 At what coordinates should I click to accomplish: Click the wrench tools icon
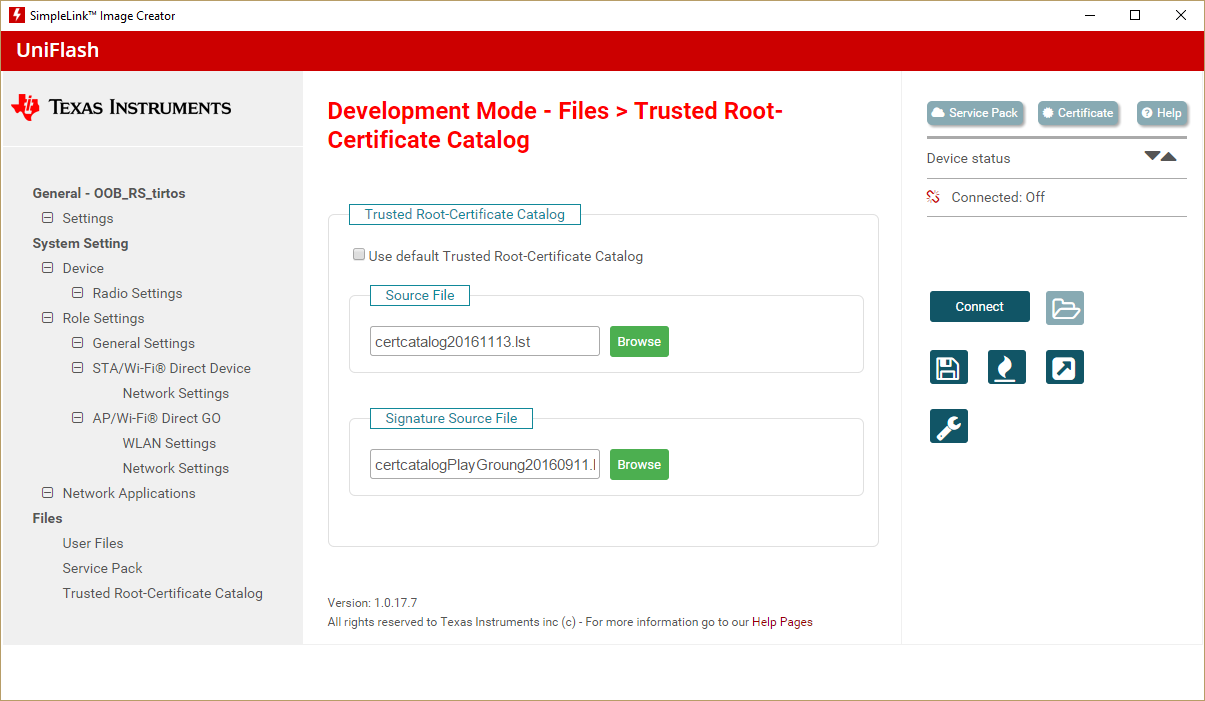(949, 426)
